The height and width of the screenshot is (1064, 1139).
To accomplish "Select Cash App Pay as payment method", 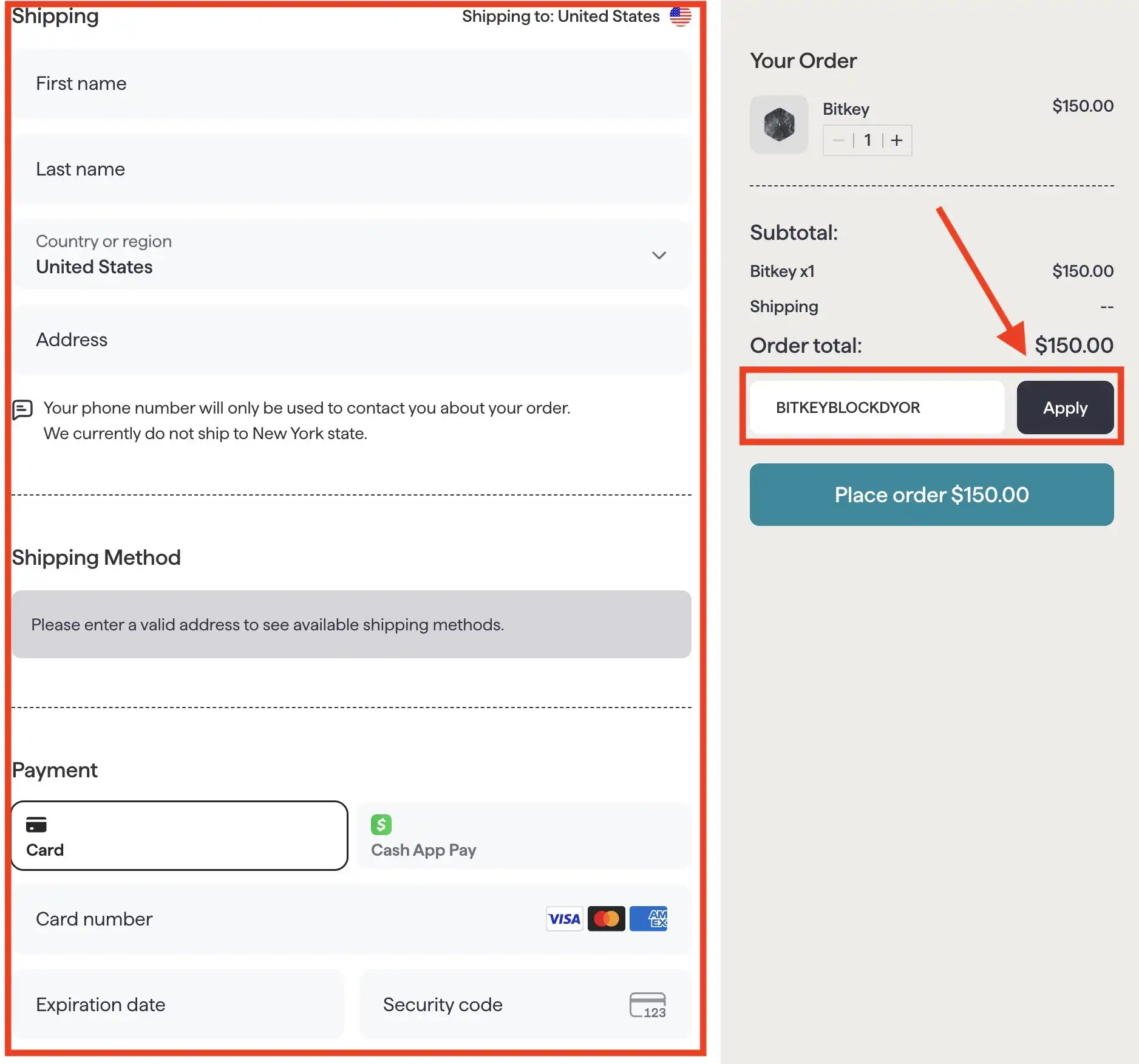I will pyautogui.click(x=524, y=836).
